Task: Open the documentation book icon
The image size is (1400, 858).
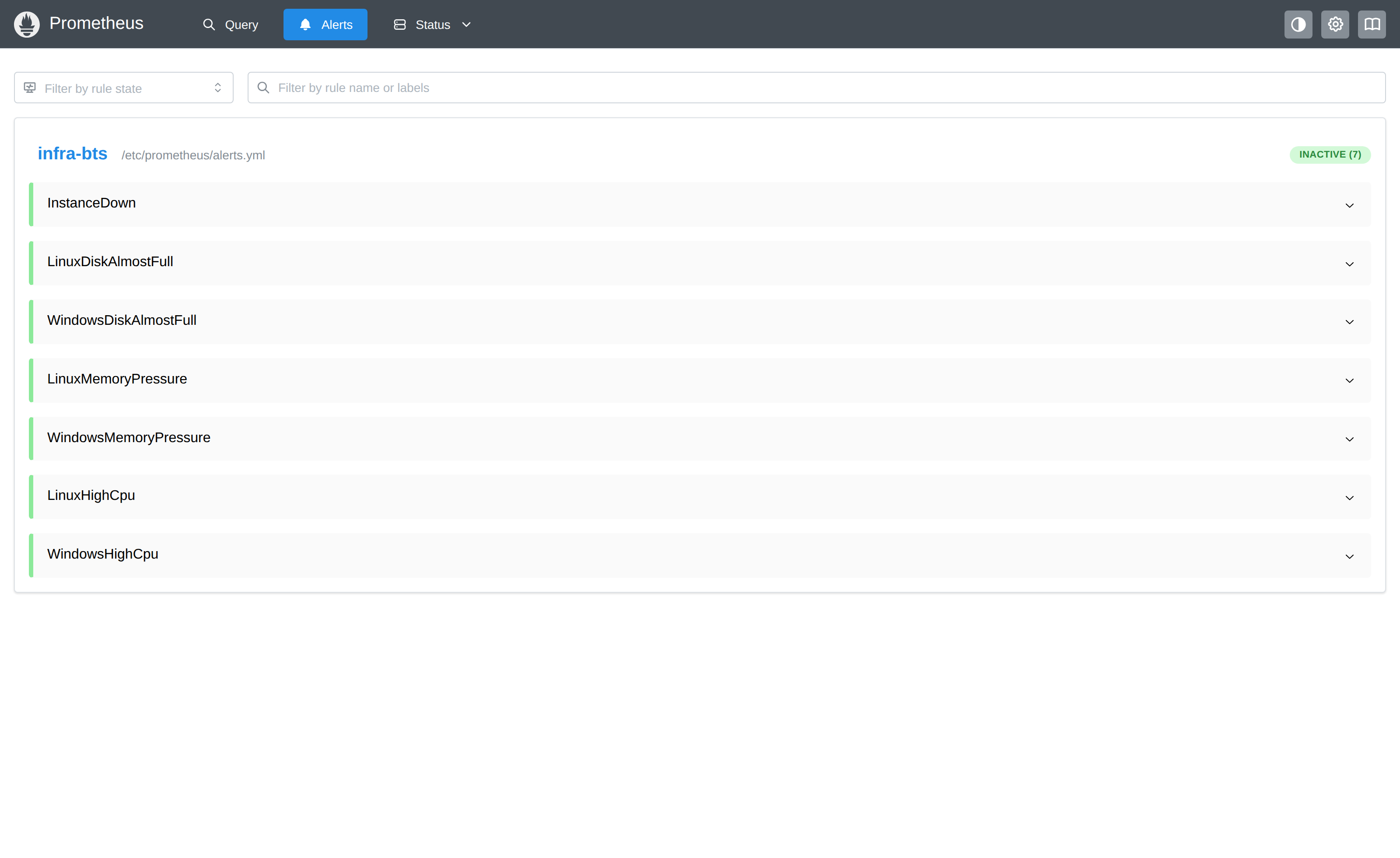Action: pyautogui.click(x=1372, y=25)
